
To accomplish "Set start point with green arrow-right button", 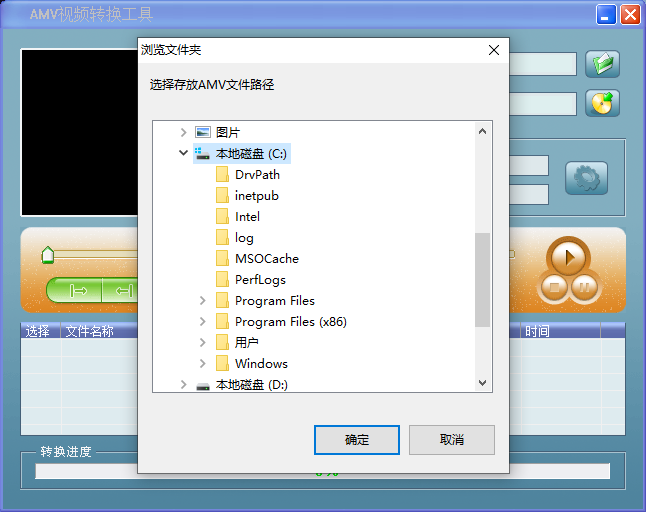I will click(77, 291).
